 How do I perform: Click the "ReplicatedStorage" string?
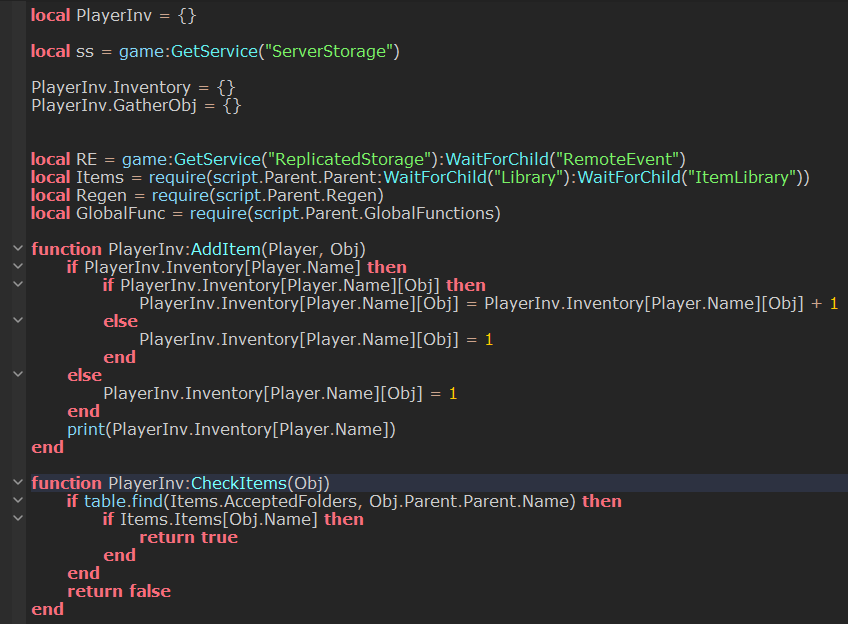pos(352,160)
